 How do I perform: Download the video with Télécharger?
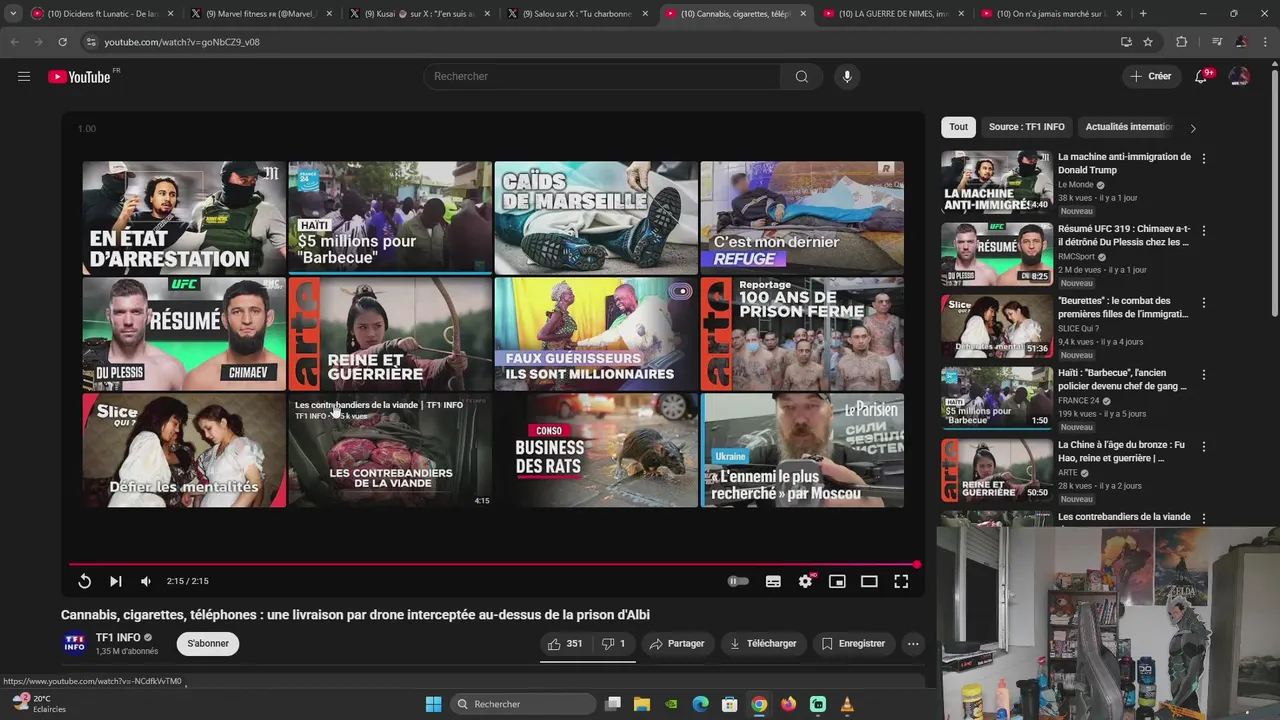[x=763, y=644]
